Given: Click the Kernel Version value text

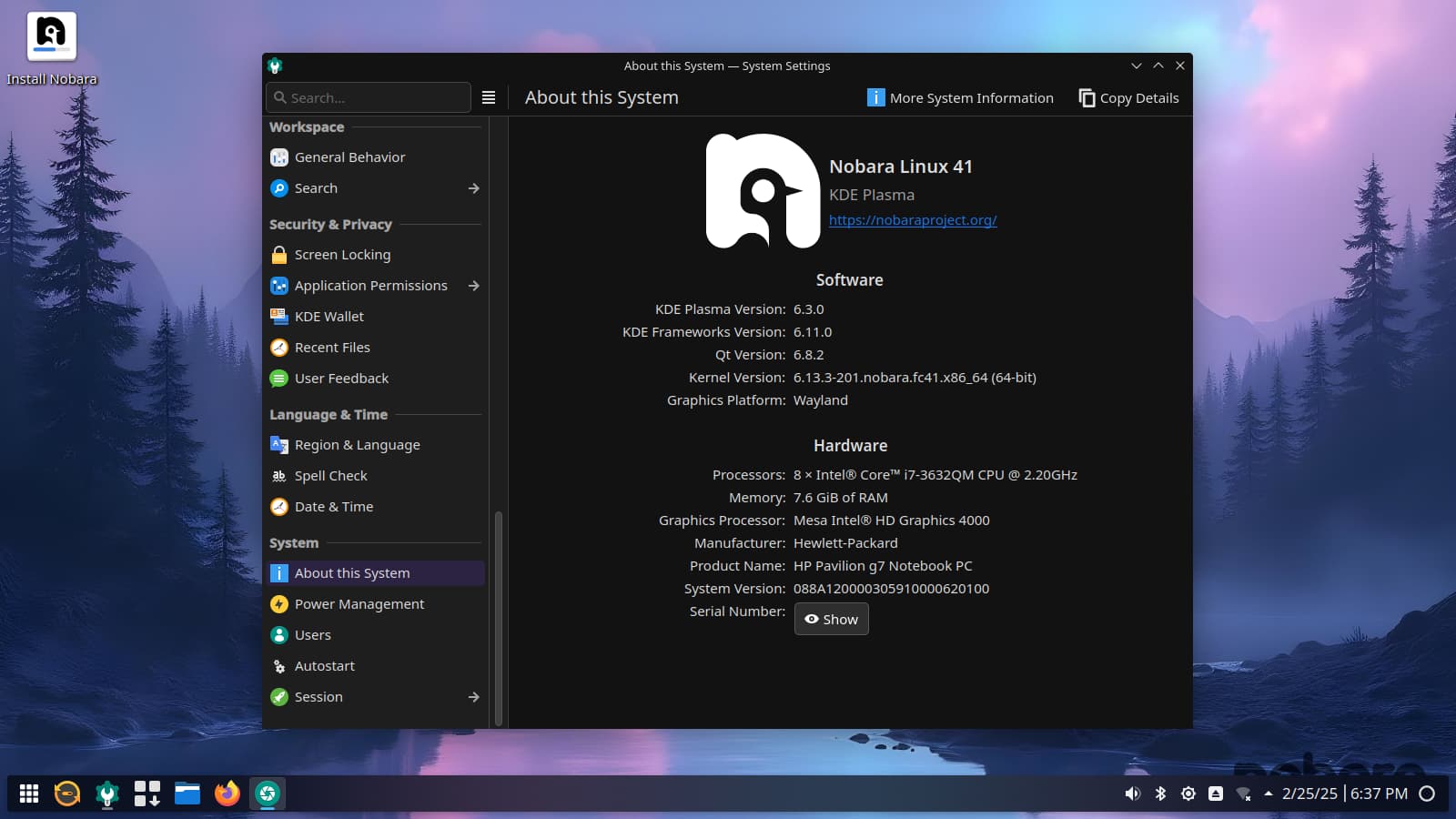Looking at the screenshot, I should click(x=915, y=378).
